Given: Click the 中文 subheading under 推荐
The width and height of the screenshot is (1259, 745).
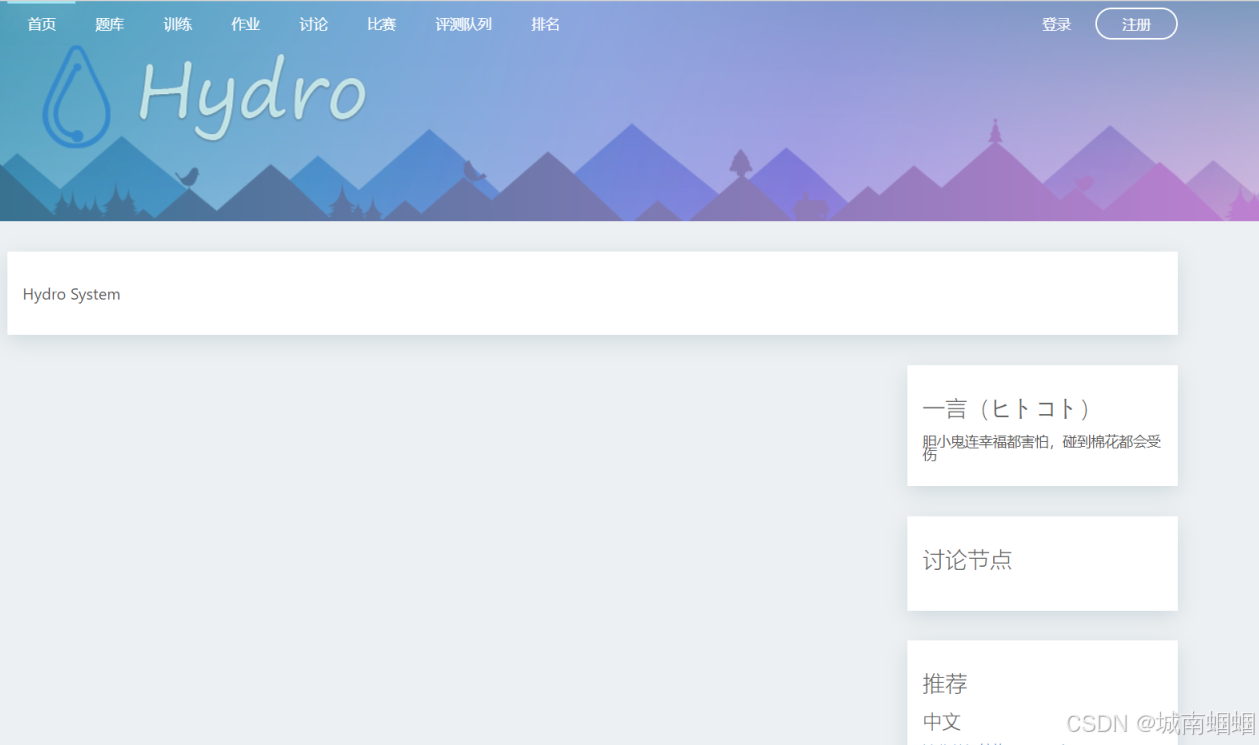Looking at the screenshot, I should coord(942,721).
